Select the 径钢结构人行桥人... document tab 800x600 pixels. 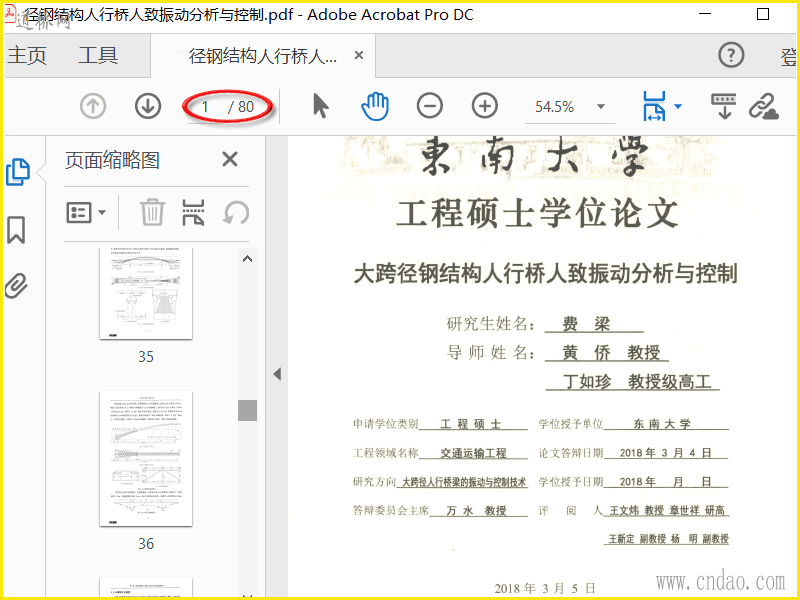click(x=263, y=56)
